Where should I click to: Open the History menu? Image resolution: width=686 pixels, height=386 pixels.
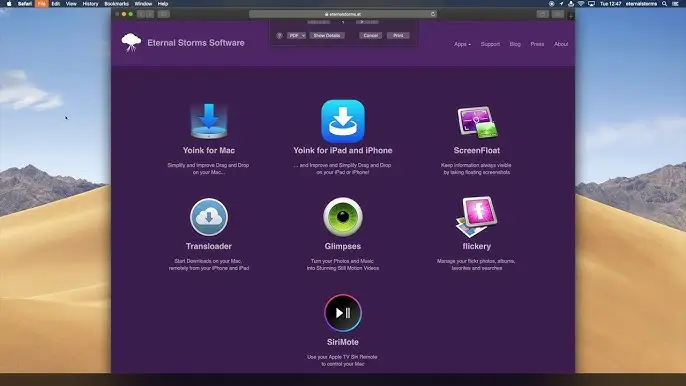tap(91, 4)
